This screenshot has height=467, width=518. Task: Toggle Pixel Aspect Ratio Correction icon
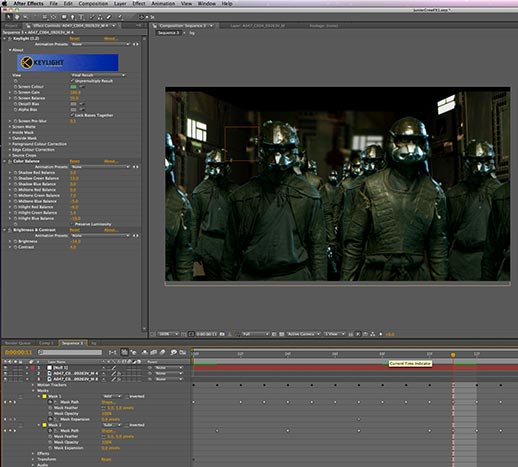(x=350, y=334)
